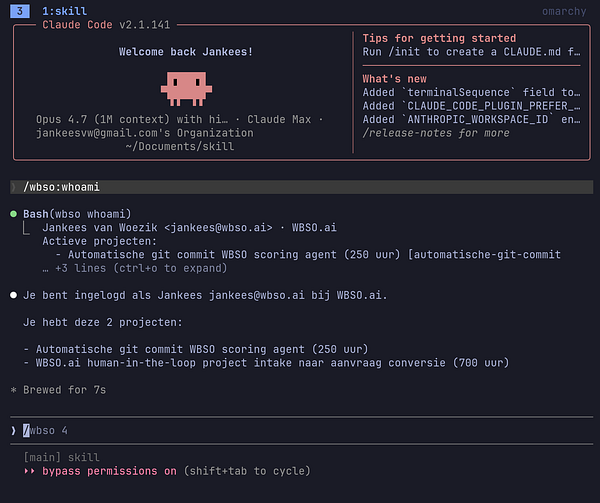600x503 pixels.
Task: Click the ~/Documents/skill path
Action: click(x=179, y=147)
